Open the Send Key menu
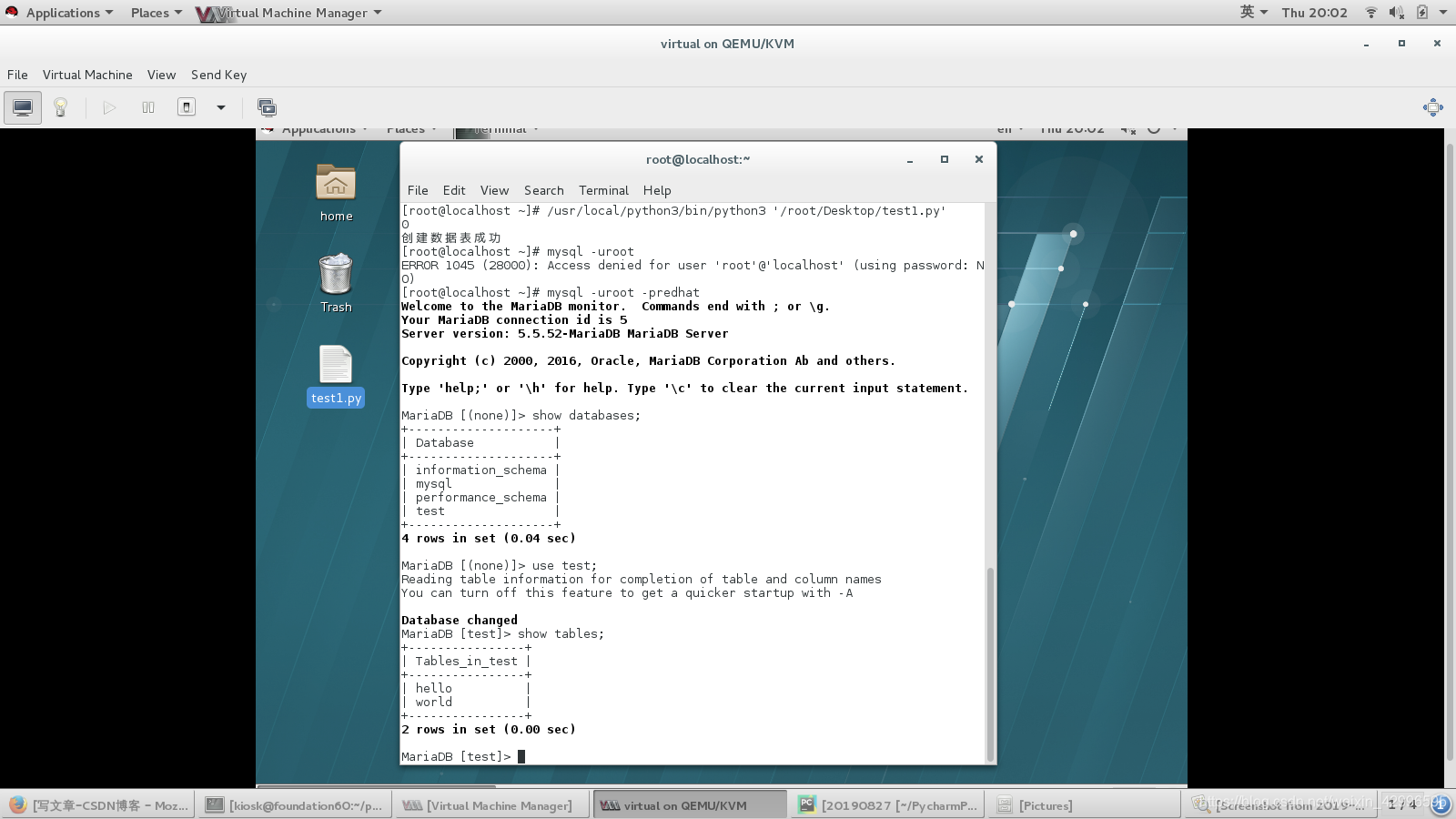 pyautogui.click(x=218, y=75)
